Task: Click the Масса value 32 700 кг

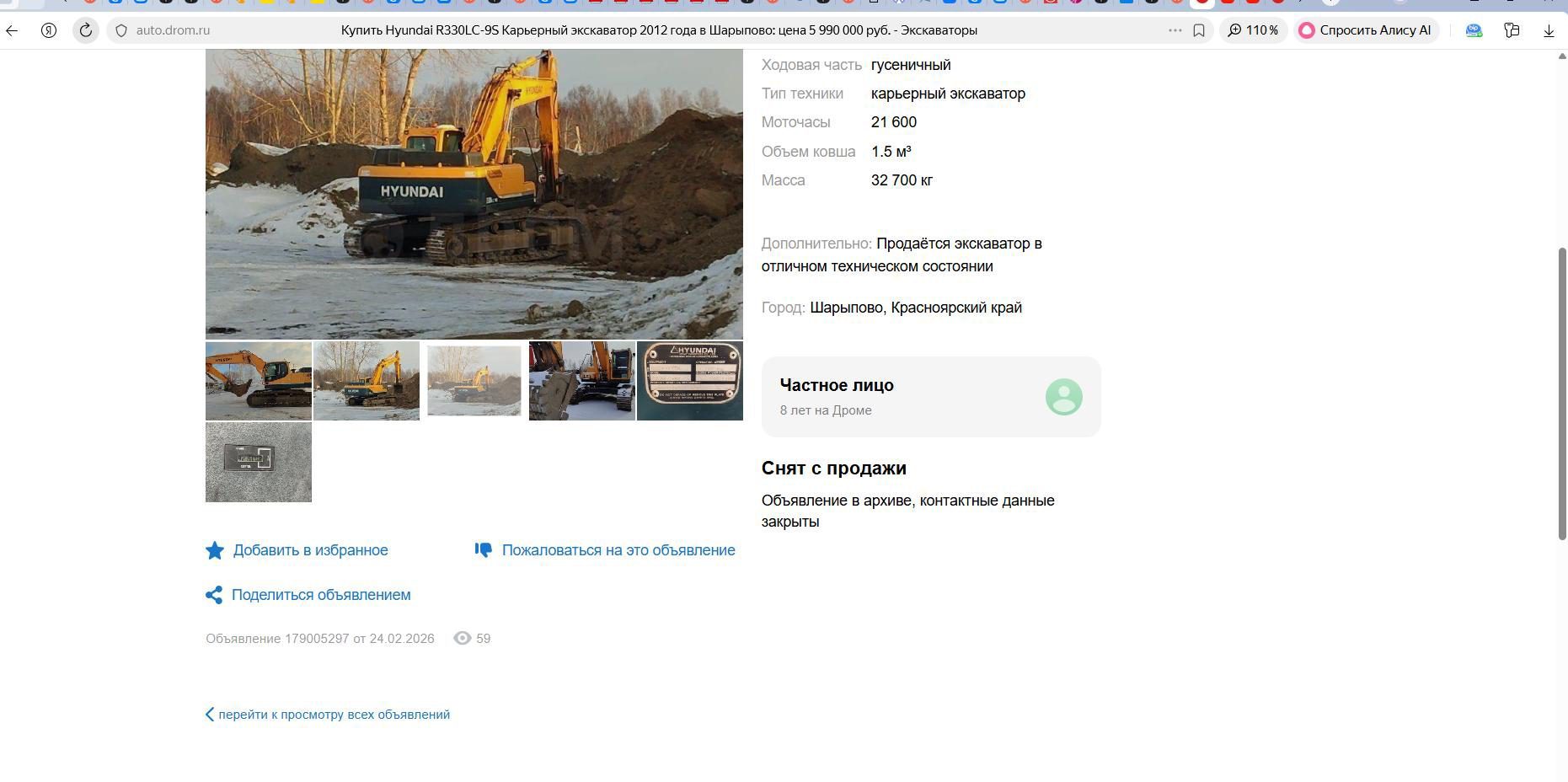Action: point(902,180)
